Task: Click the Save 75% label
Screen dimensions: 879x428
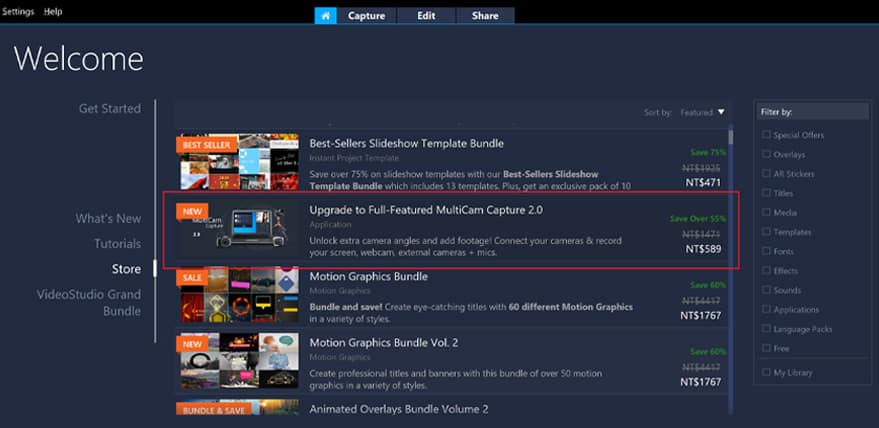Action: 708,152
